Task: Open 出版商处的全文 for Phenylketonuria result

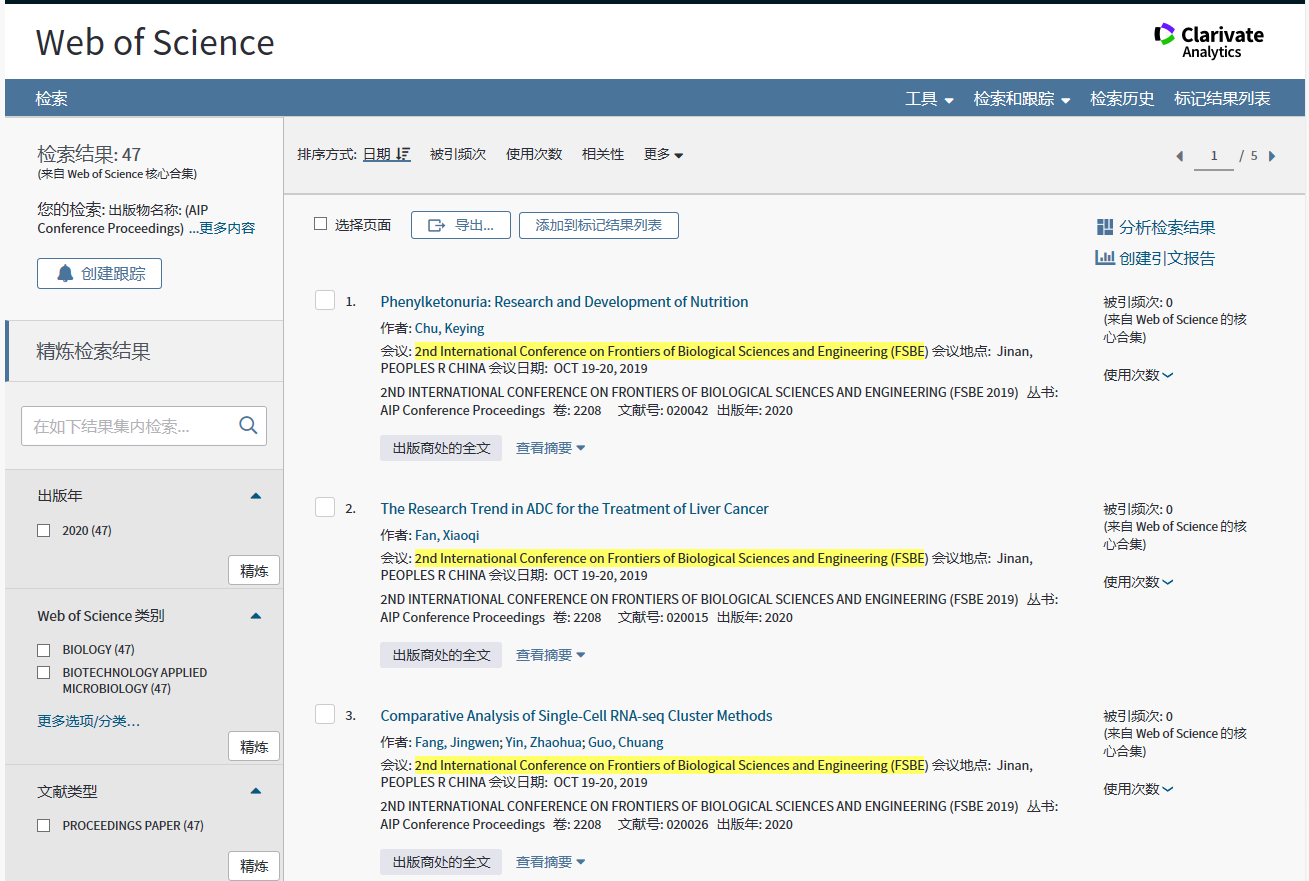Action: [441, 448]
